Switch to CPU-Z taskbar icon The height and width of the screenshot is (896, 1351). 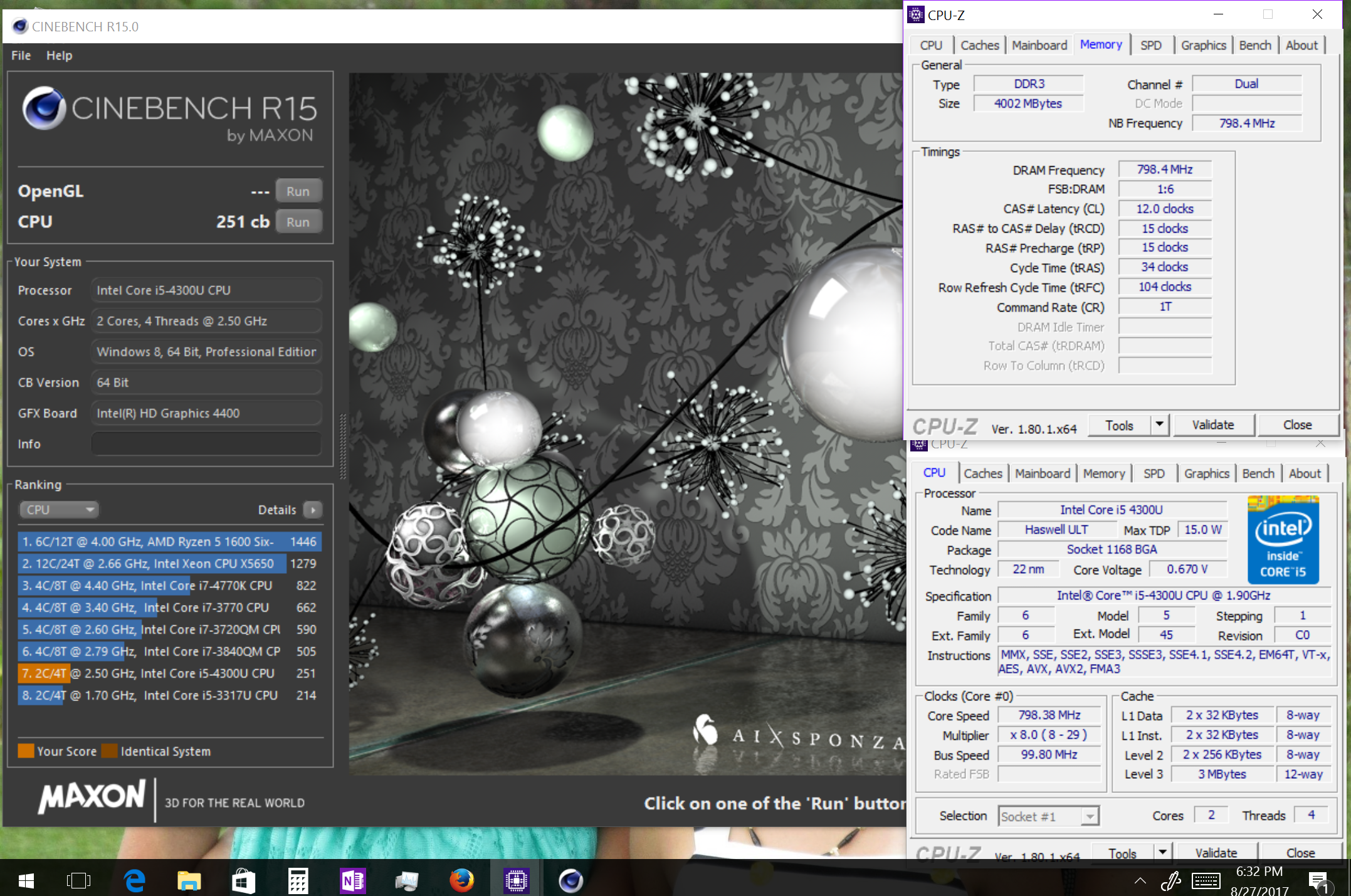pos(516,881)
